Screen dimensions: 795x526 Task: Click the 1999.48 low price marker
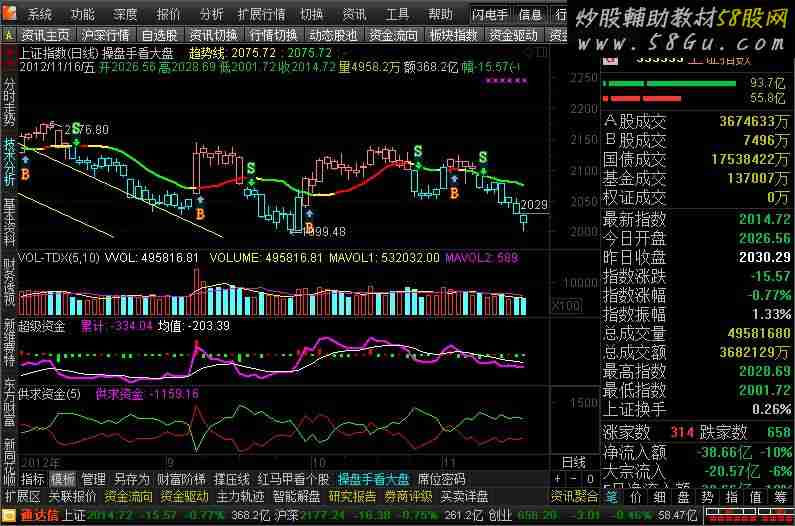(x=324, y=232)
